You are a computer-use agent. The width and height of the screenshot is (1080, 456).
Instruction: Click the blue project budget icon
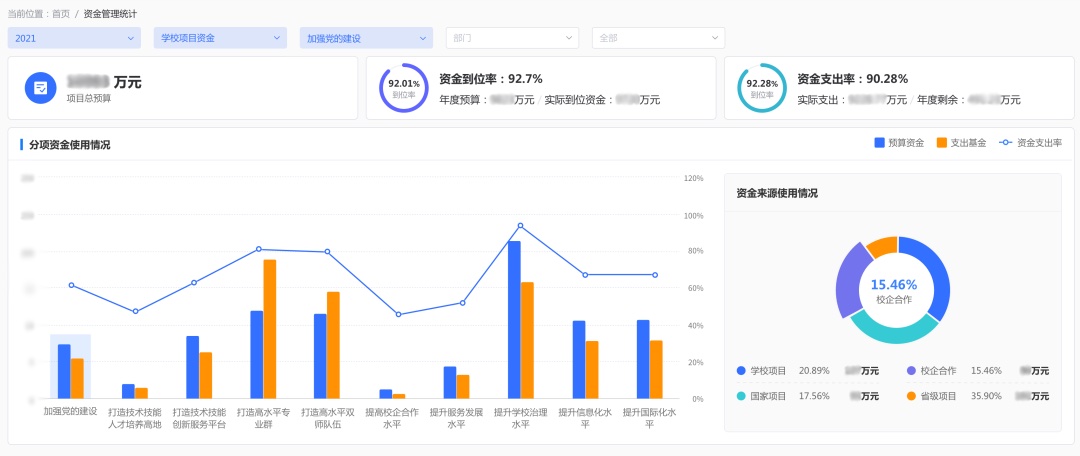[41, 88]
